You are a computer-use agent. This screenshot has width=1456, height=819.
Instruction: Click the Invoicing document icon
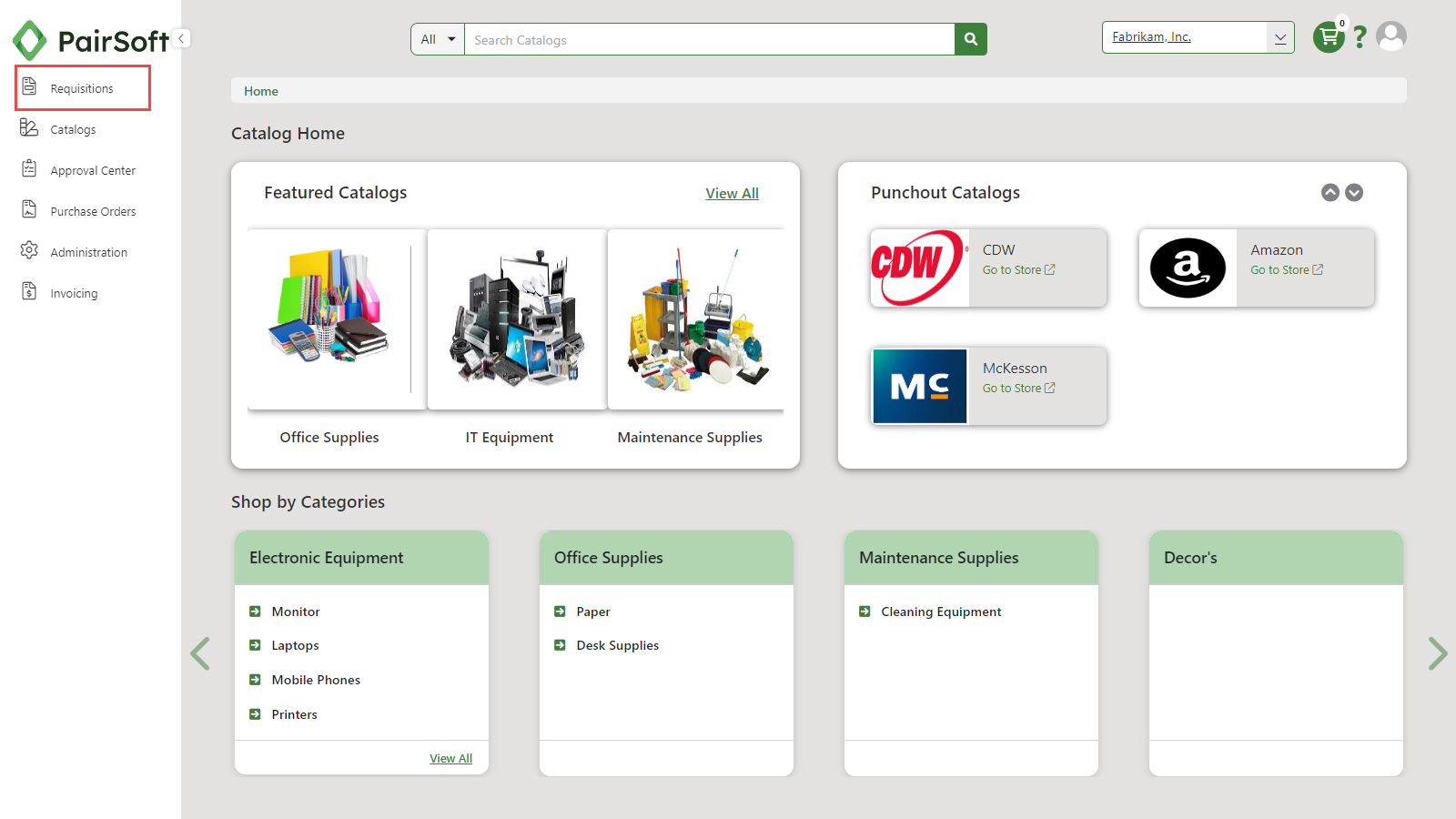click(x=29, y=291)
